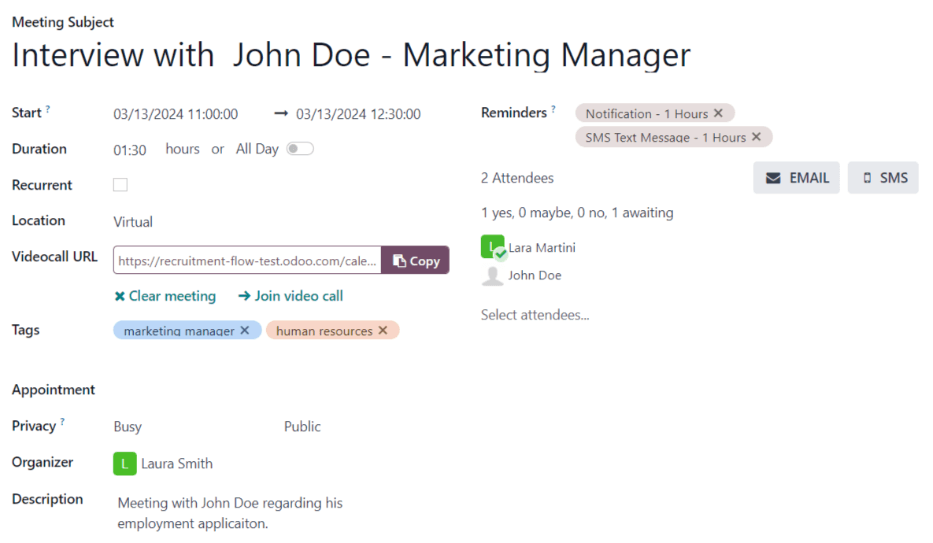
Task: Send SMS to attendees
Action: (883, 178)
